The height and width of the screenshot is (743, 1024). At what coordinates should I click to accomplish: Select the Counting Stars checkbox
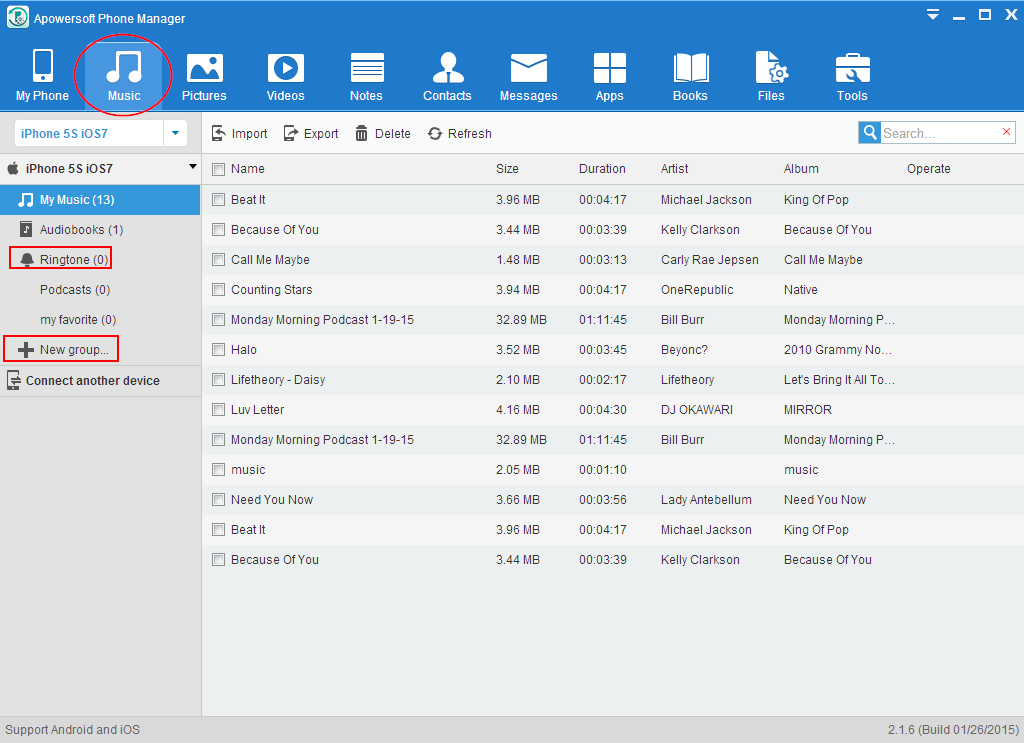click(218, 290)
